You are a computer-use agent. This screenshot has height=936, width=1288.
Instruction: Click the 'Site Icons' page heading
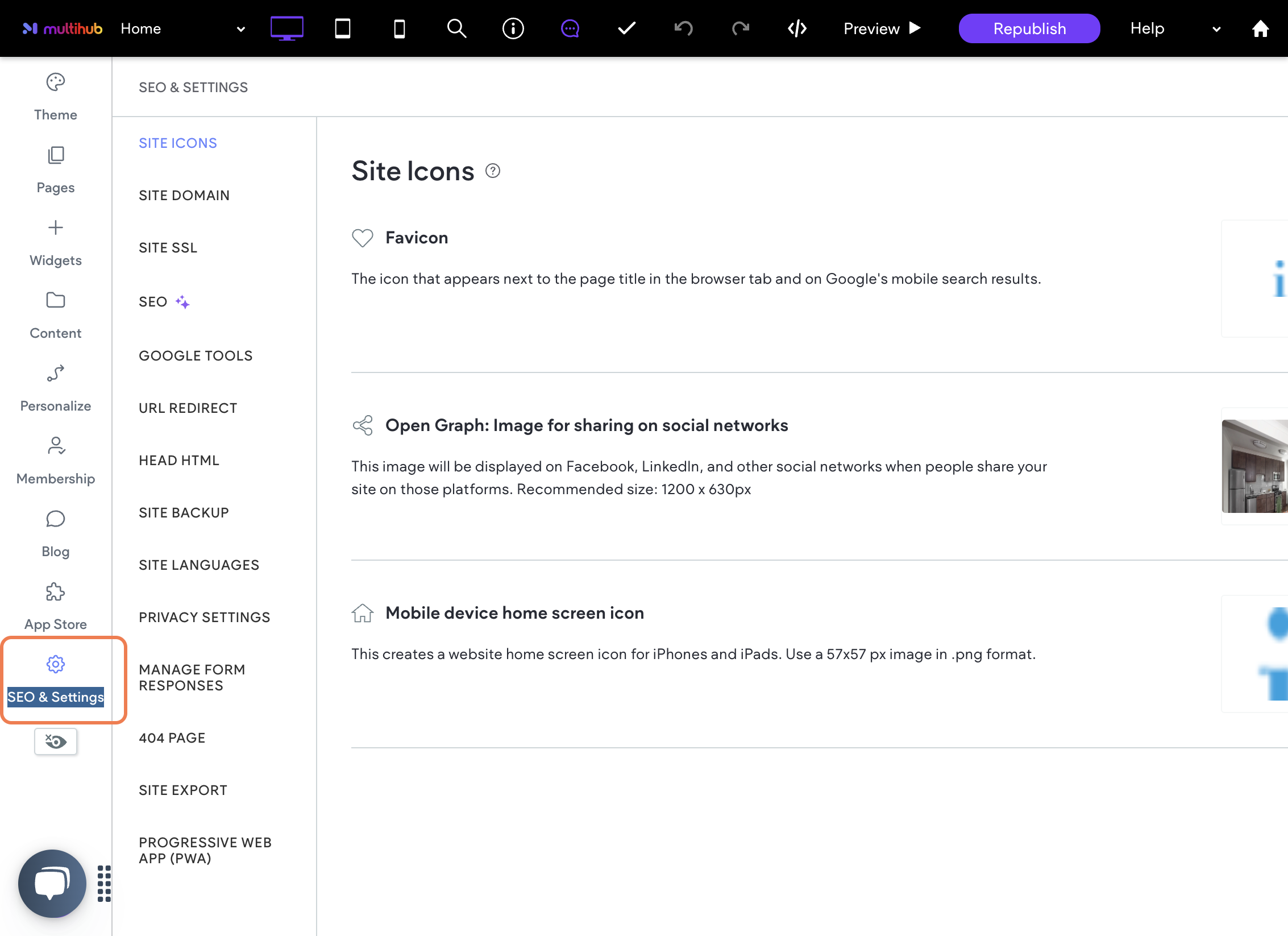tap(413, 171)
